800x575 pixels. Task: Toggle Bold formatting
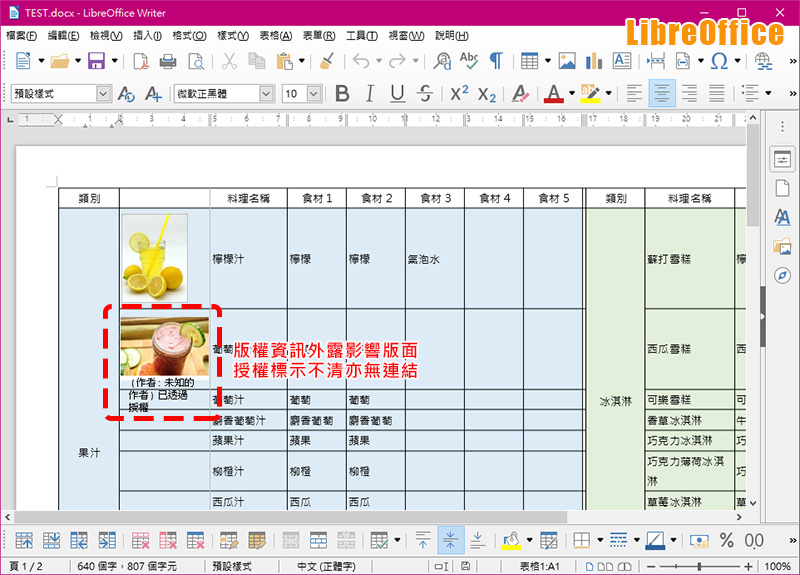click(x=342, y=94)
